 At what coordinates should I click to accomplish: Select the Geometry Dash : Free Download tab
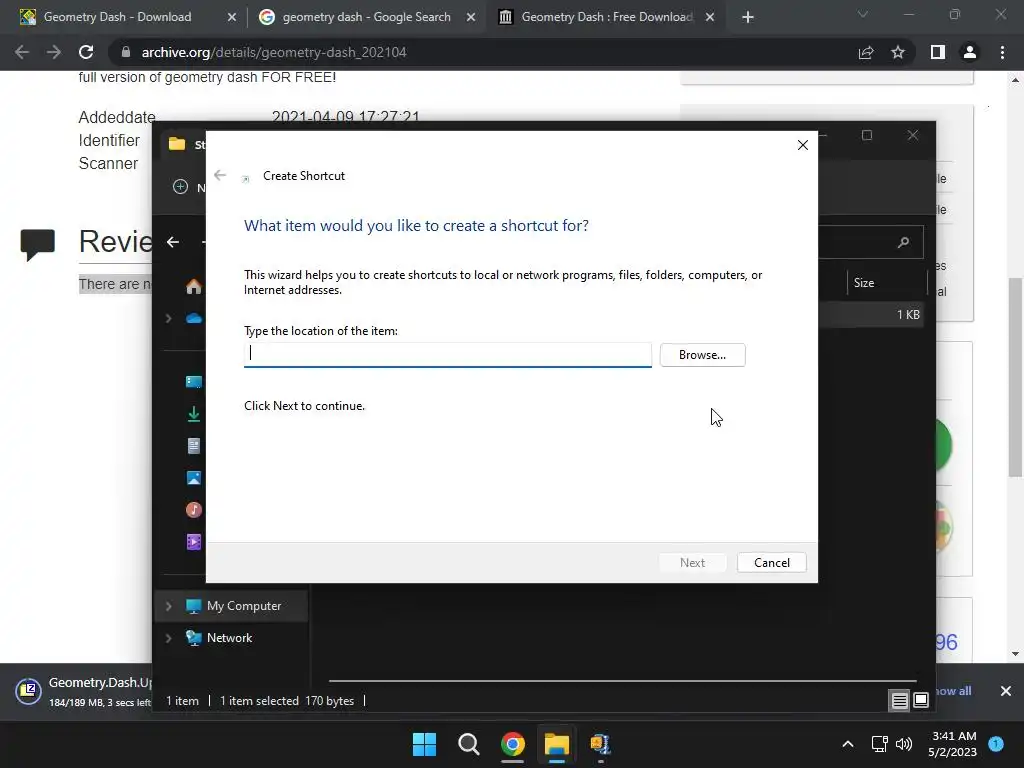coord(606,17)
